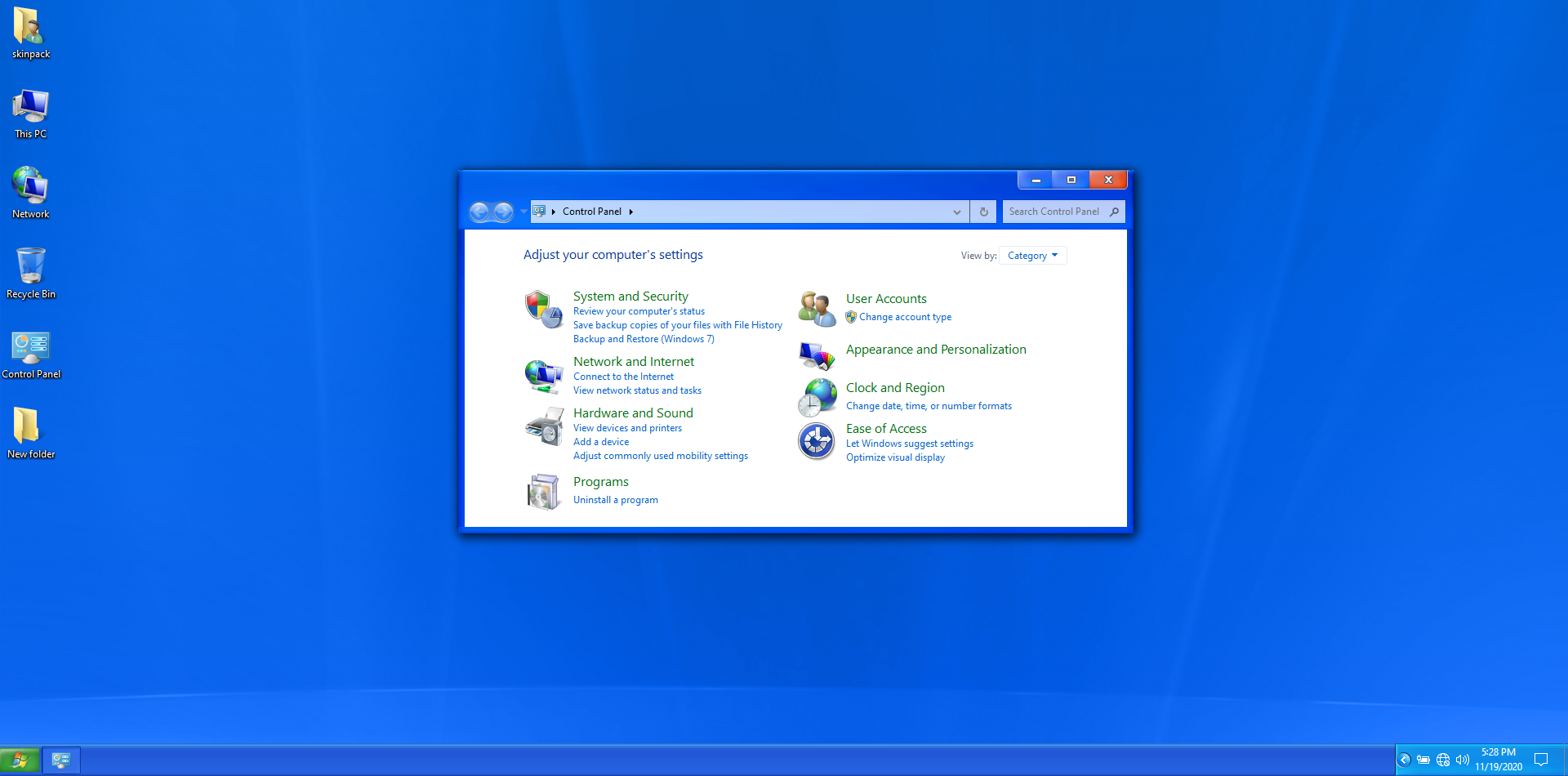Click the Search Control Panel field
The image size is (1568, 776).
[x=1054, y=212]
